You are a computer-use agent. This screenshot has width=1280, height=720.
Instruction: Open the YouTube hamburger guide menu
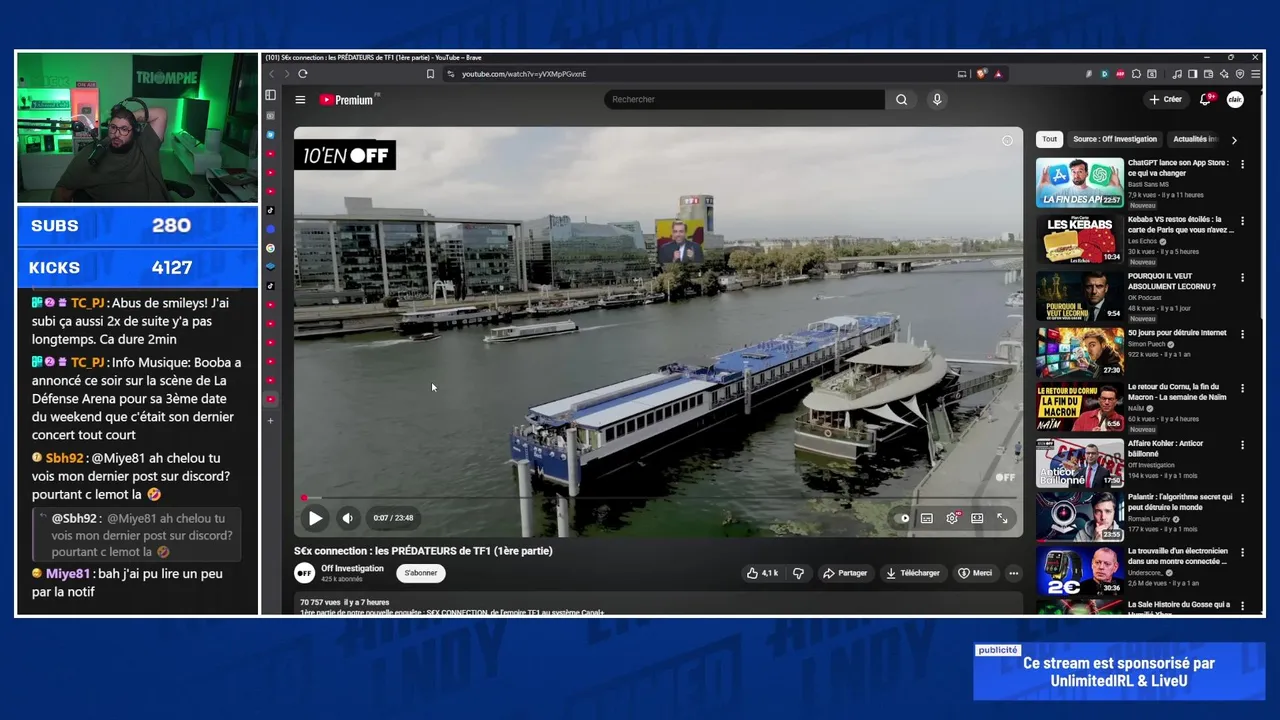coord(300,99)
